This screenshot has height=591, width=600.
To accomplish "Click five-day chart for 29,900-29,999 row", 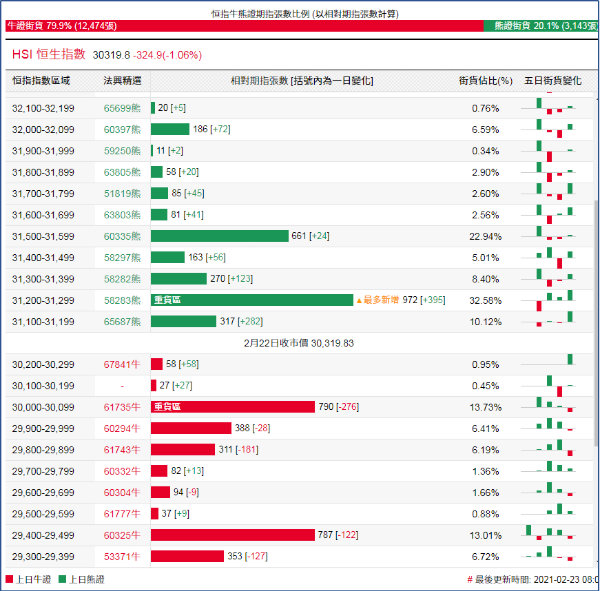I will (x=548, y=426).
